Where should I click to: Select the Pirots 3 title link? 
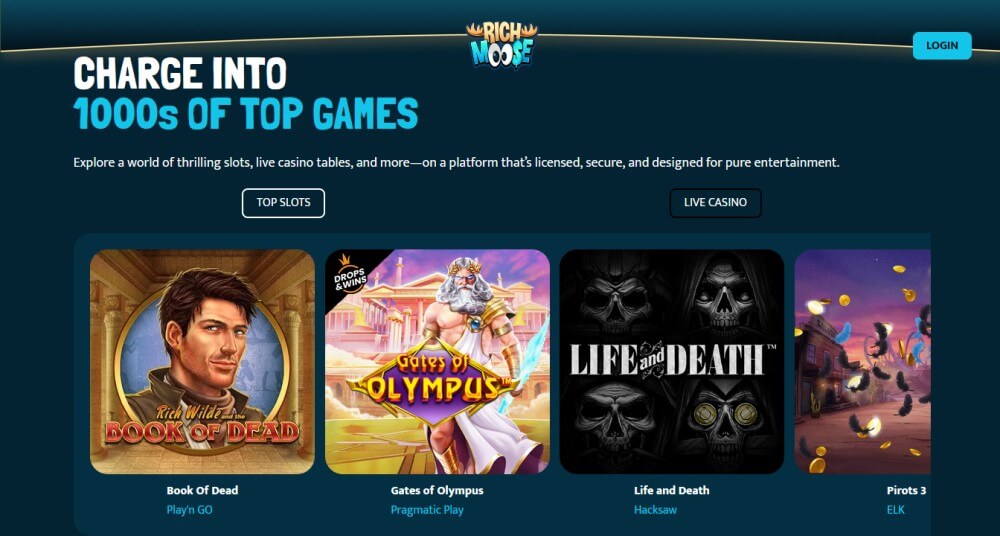pyautogui.click(x=906, y=491)
